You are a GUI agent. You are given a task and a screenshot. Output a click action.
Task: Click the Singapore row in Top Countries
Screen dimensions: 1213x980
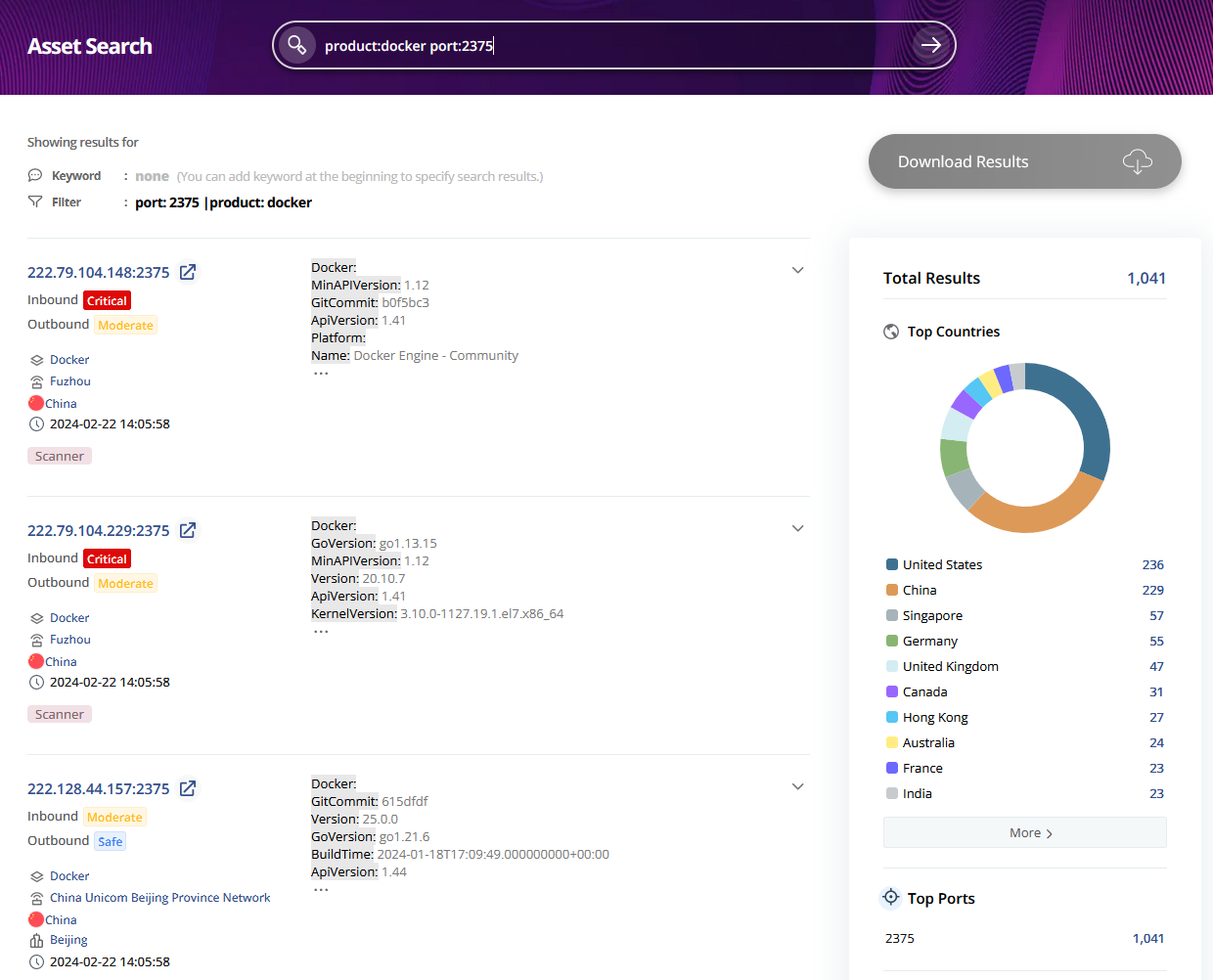tap(1025, 615)
